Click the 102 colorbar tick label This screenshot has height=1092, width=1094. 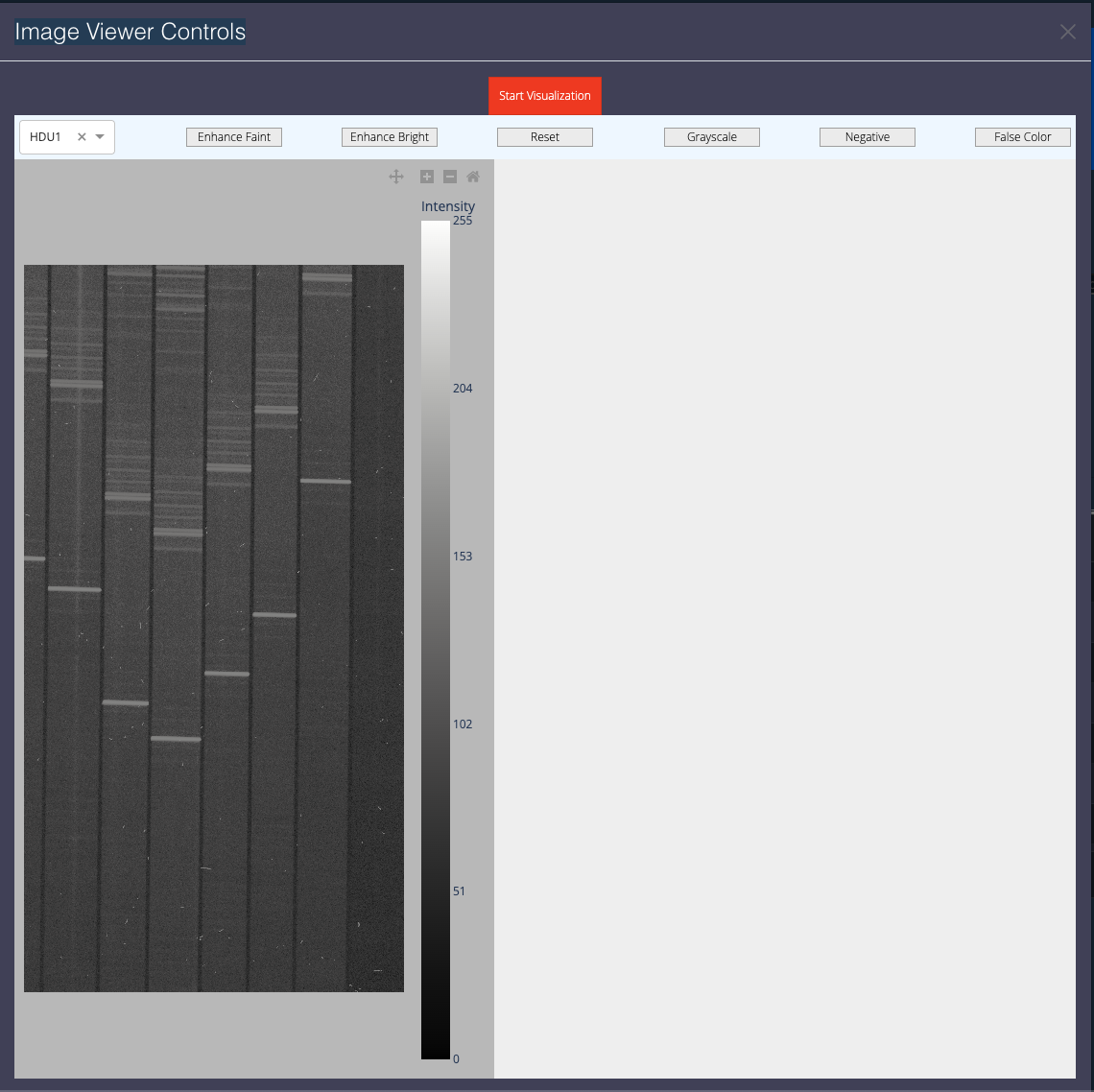pyautogui.click(x=463, y=724)
